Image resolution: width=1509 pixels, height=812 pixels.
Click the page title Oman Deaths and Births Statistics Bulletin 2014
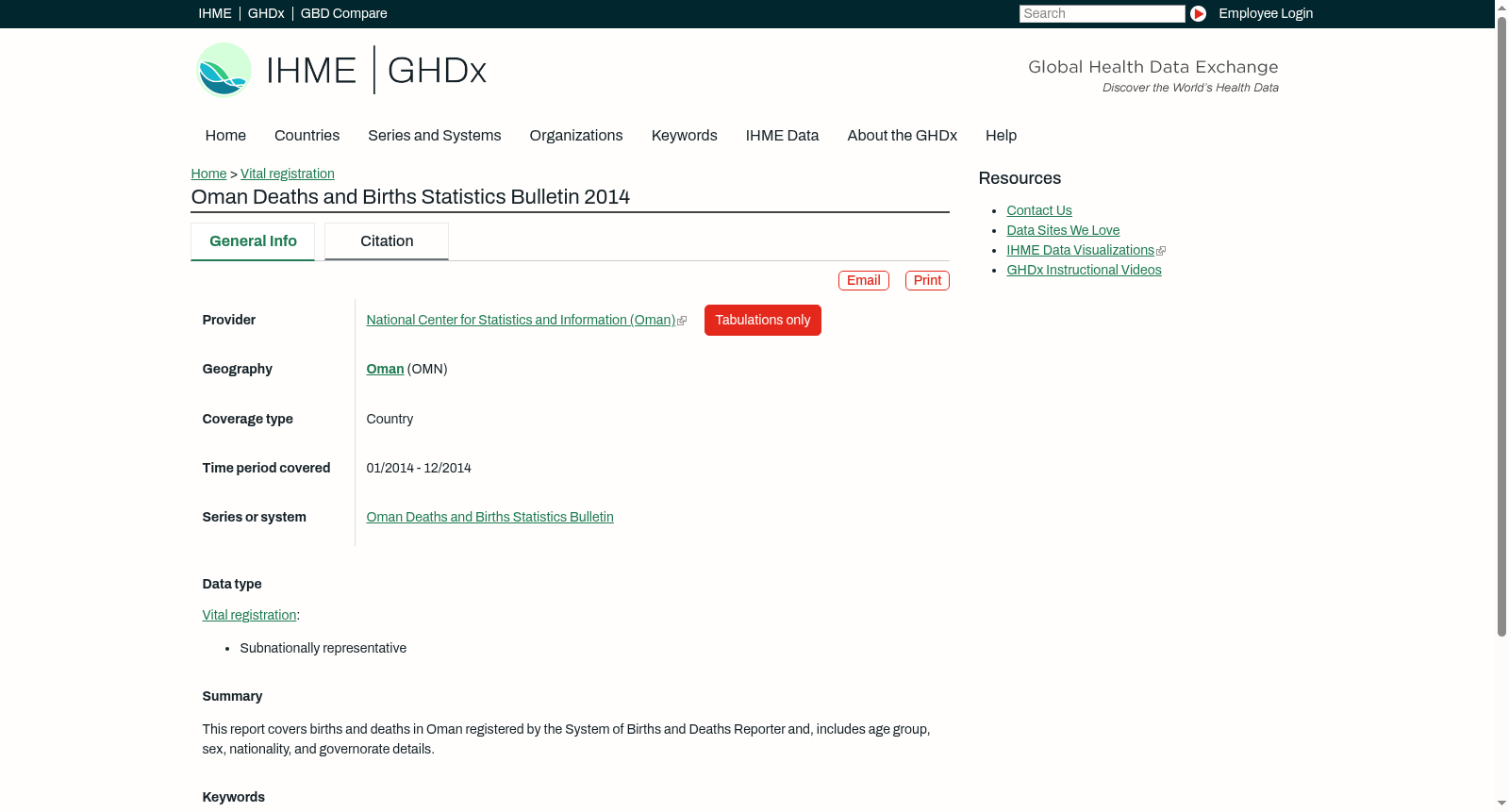click(x=410, y=197)
